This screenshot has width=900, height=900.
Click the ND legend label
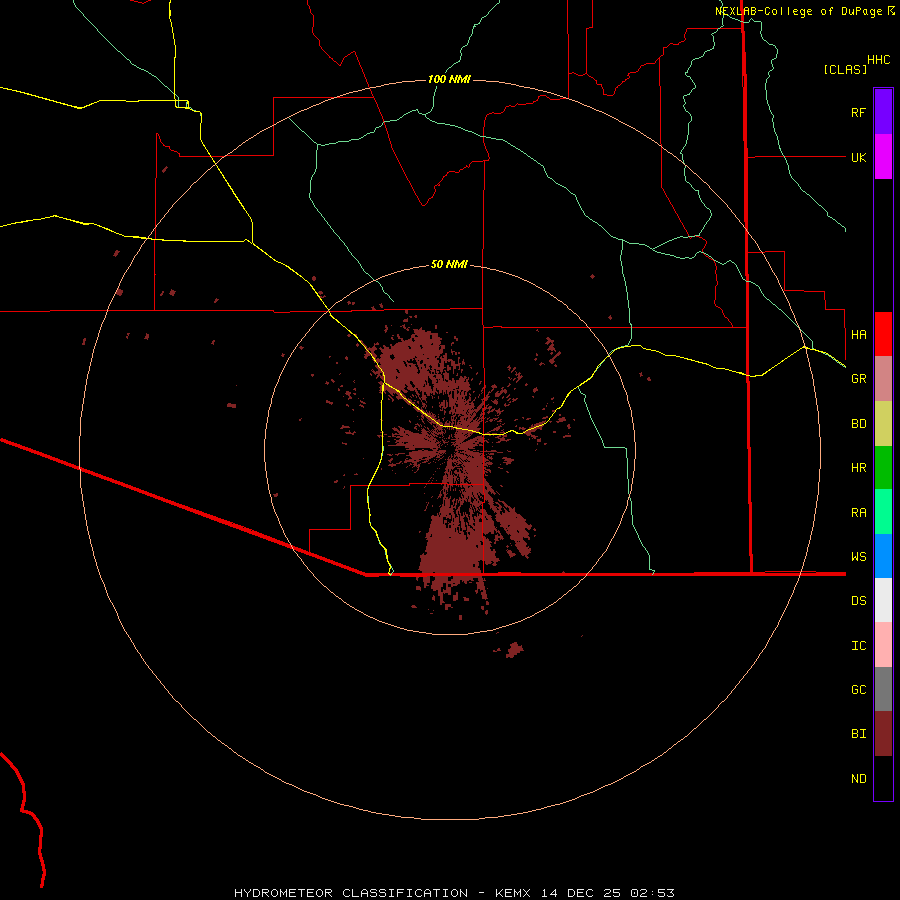tap(858, 779)
